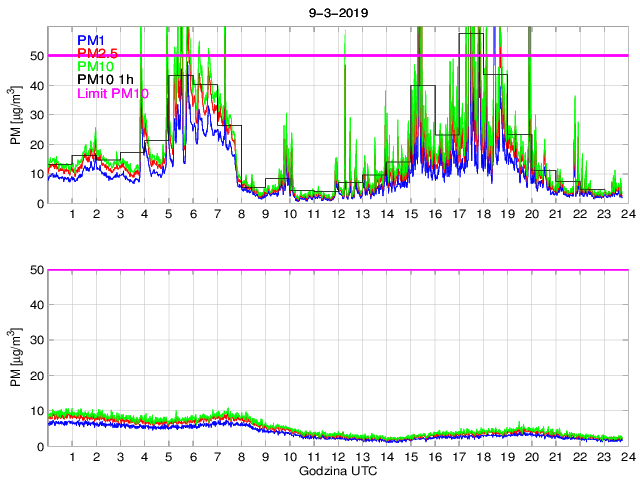Click the PM1 legend label
This screenshot has width=640, height=480.
[x=93, y=41]
